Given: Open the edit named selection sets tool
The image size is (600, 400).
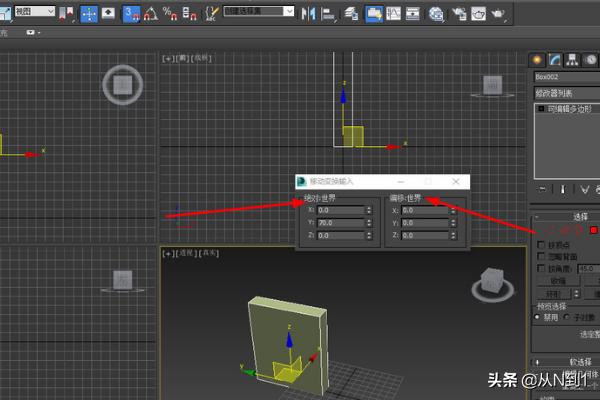Looking at the screenshot, I should [212, 14].
